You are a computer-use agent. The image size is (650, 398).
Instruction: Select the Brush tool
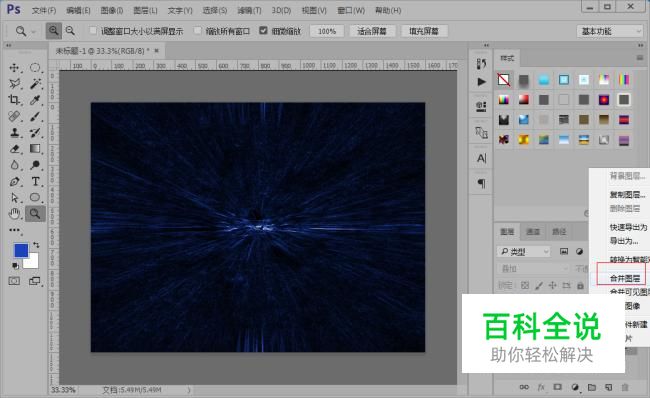click(x=35, y=116)
